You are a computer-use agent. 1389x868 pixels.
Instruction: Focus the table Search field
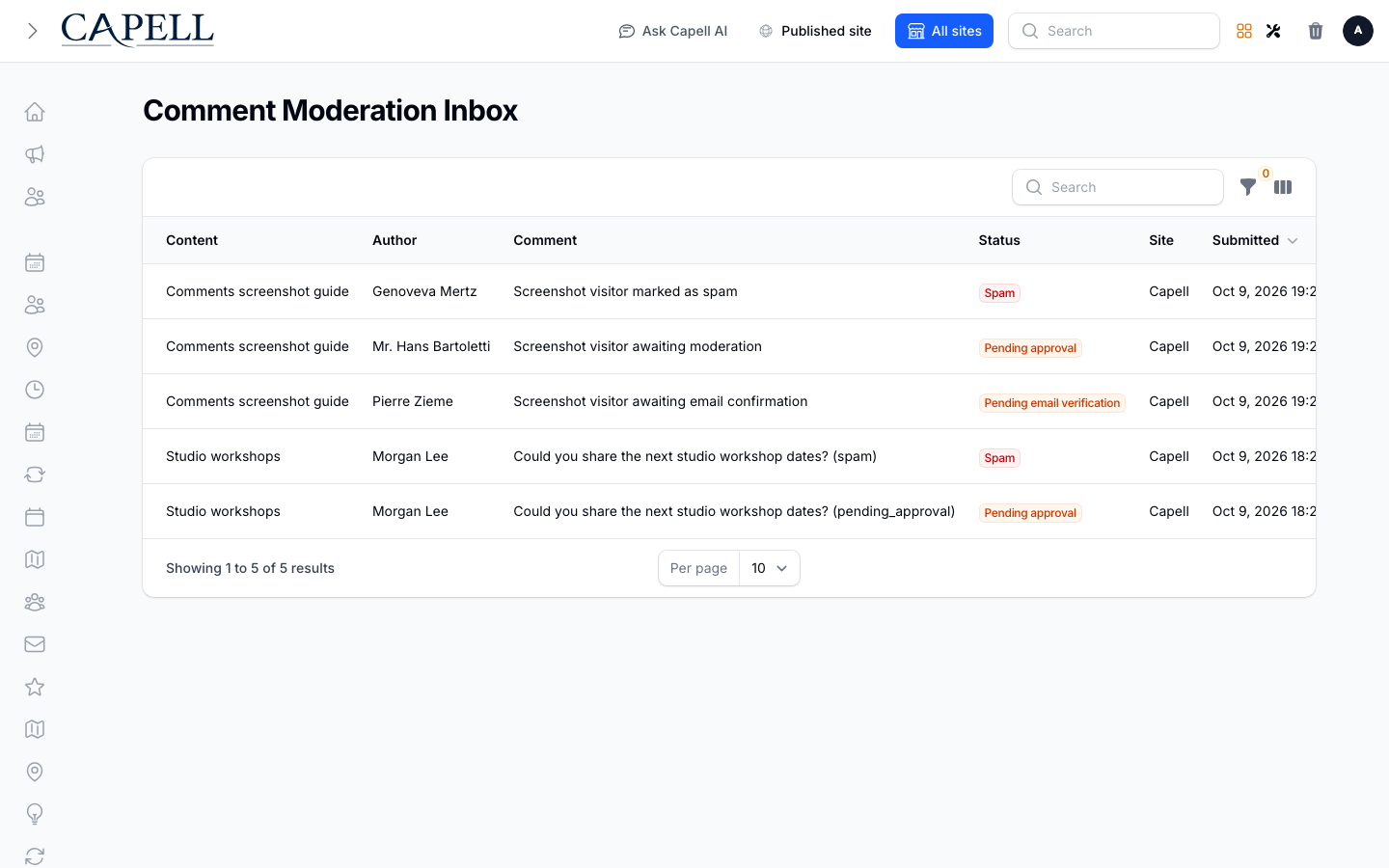point(1118,187)
